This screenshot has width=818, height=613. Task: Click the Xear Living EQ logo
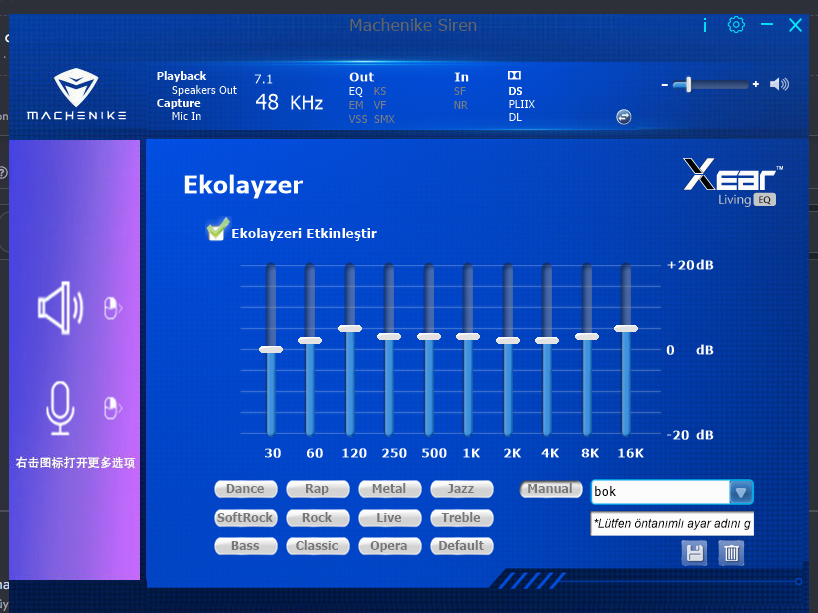click(x=733, y=182)
